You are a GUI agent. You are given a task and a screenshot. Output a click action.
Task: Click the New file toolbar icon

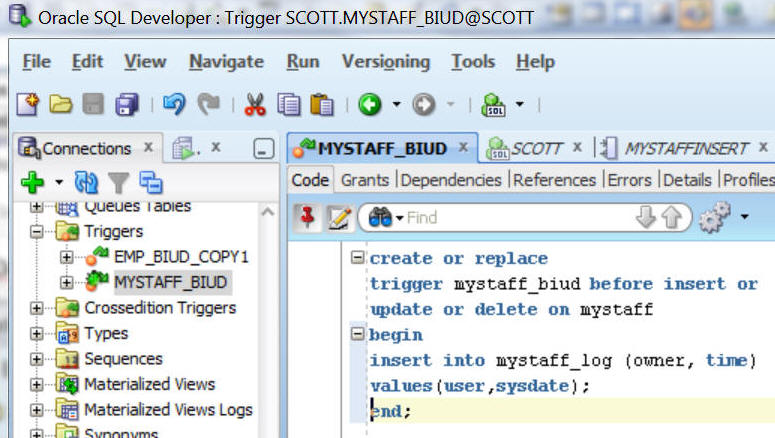(28, 104)
